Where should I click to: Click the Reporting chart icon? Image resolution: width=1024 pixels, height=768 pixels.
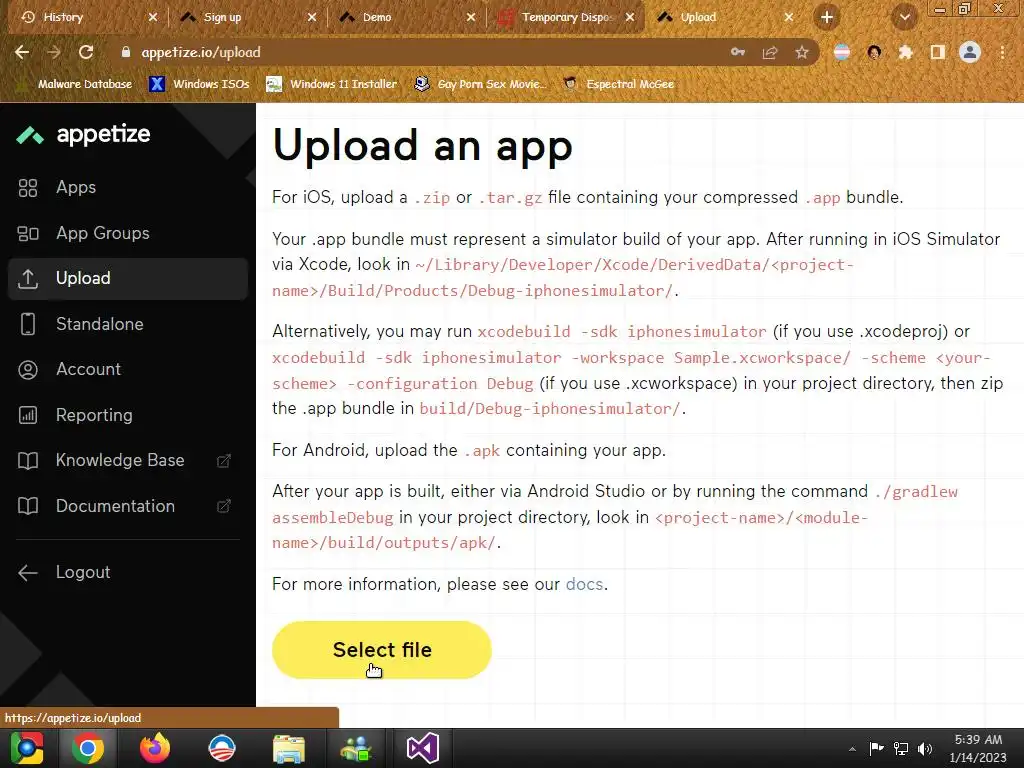(27, 415)
